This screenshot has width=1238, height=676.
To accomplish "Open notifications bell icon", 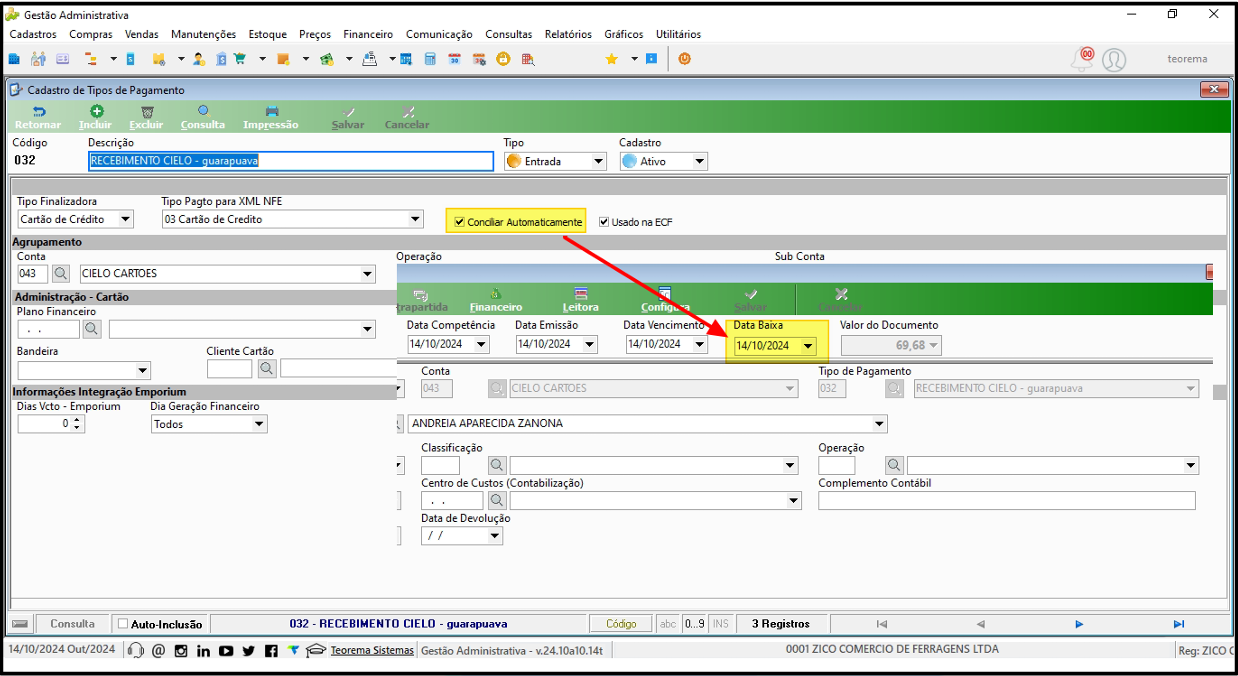I will click(x=1083, y=59).
